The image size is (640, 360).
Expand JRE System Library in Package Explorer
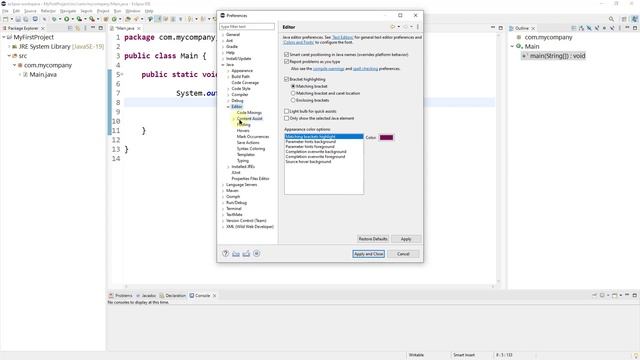pos(9,47)
